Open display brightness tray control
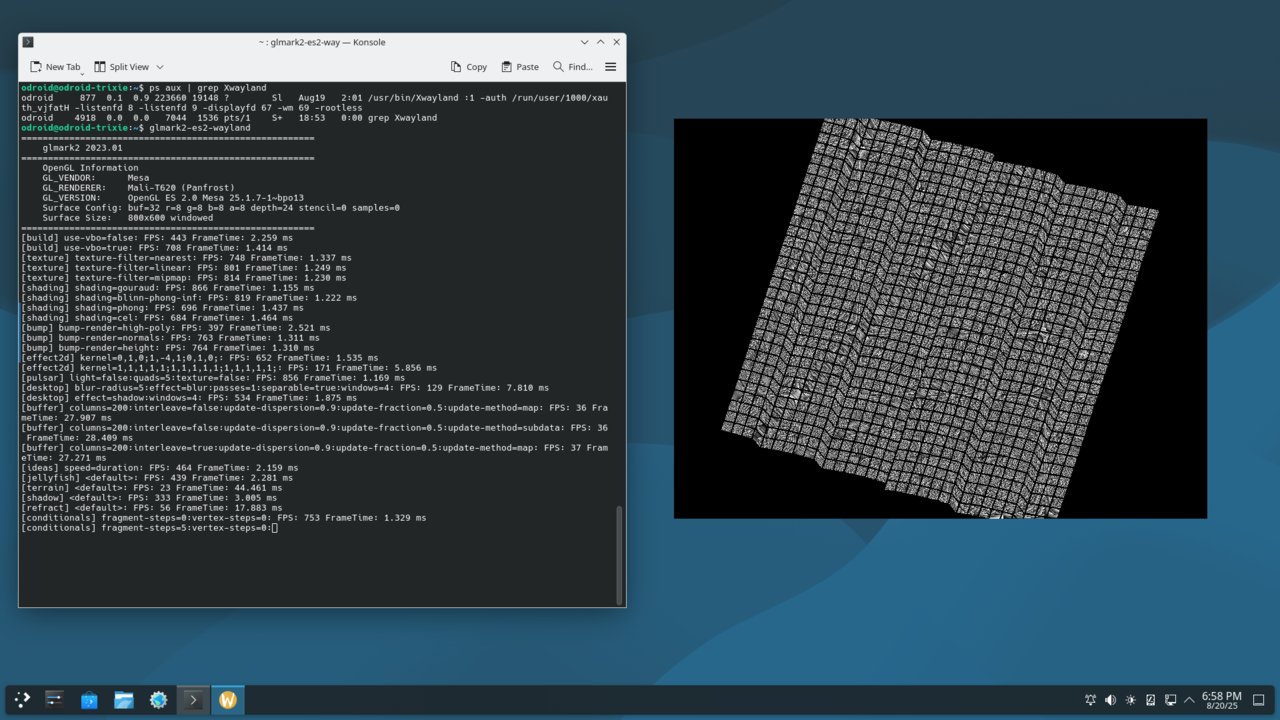 point(1131,700)
